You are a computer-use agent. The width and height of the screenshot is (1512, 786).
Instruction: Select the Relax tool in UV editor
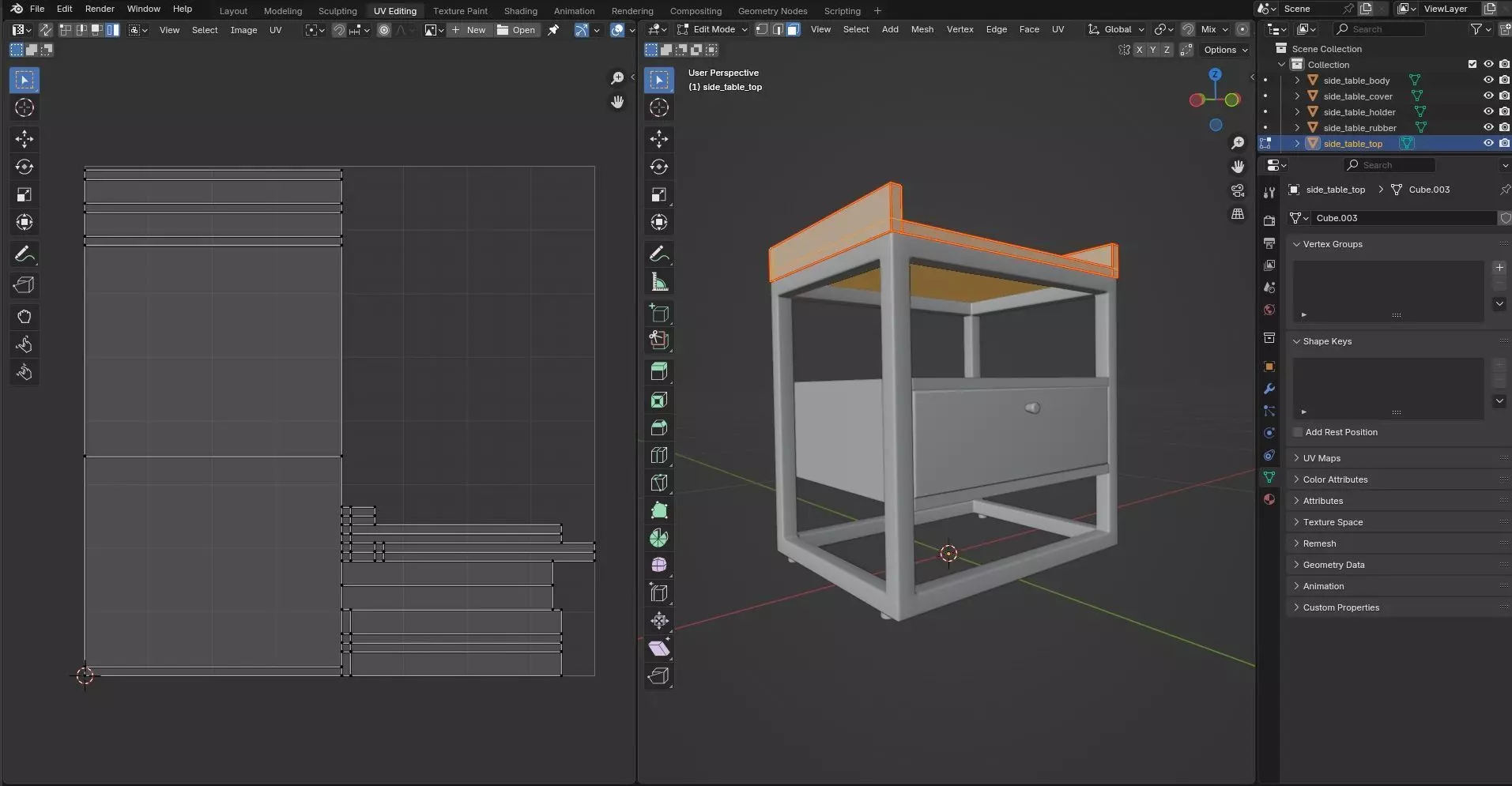(x=25, y=344)
